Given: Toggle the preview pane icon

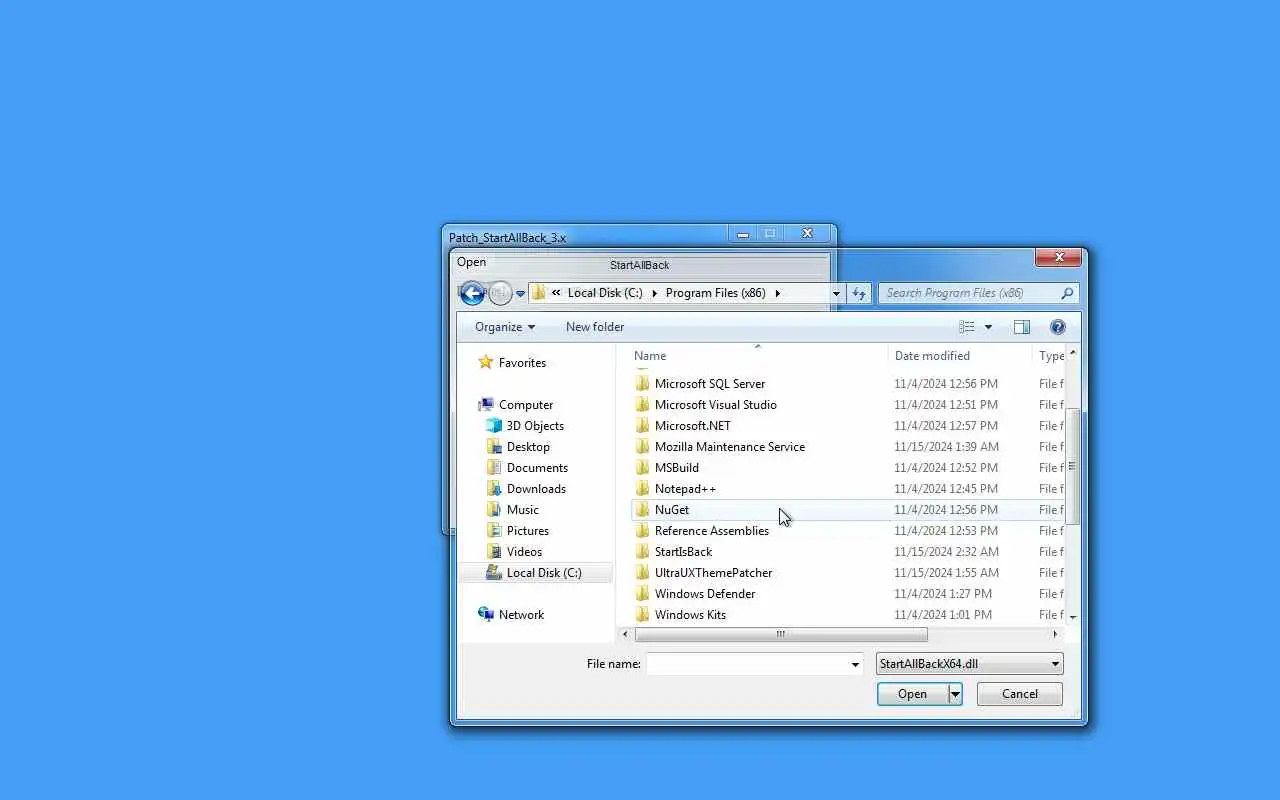Looking at the screenshot, I should (1022, 327).
